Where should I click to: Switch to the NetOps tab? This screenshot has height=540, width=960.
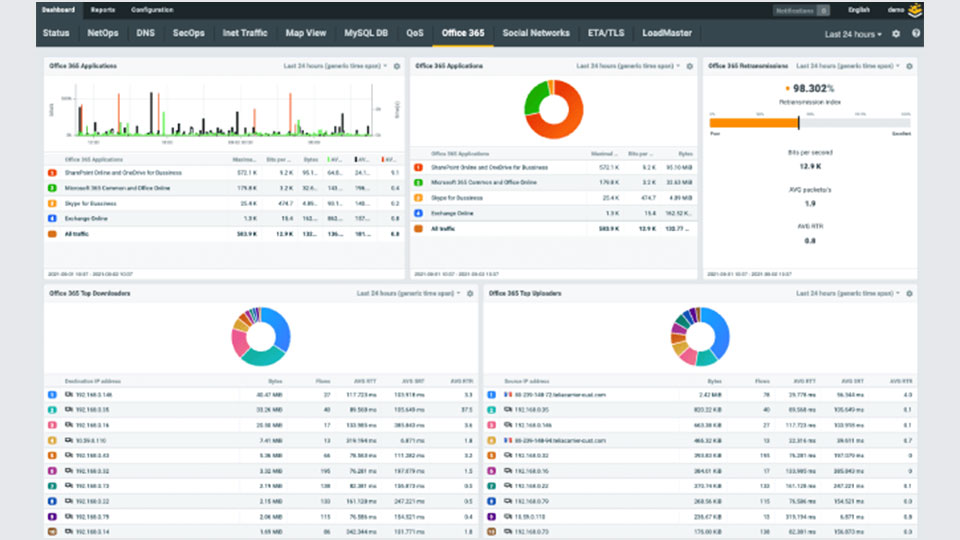(103, 33)
